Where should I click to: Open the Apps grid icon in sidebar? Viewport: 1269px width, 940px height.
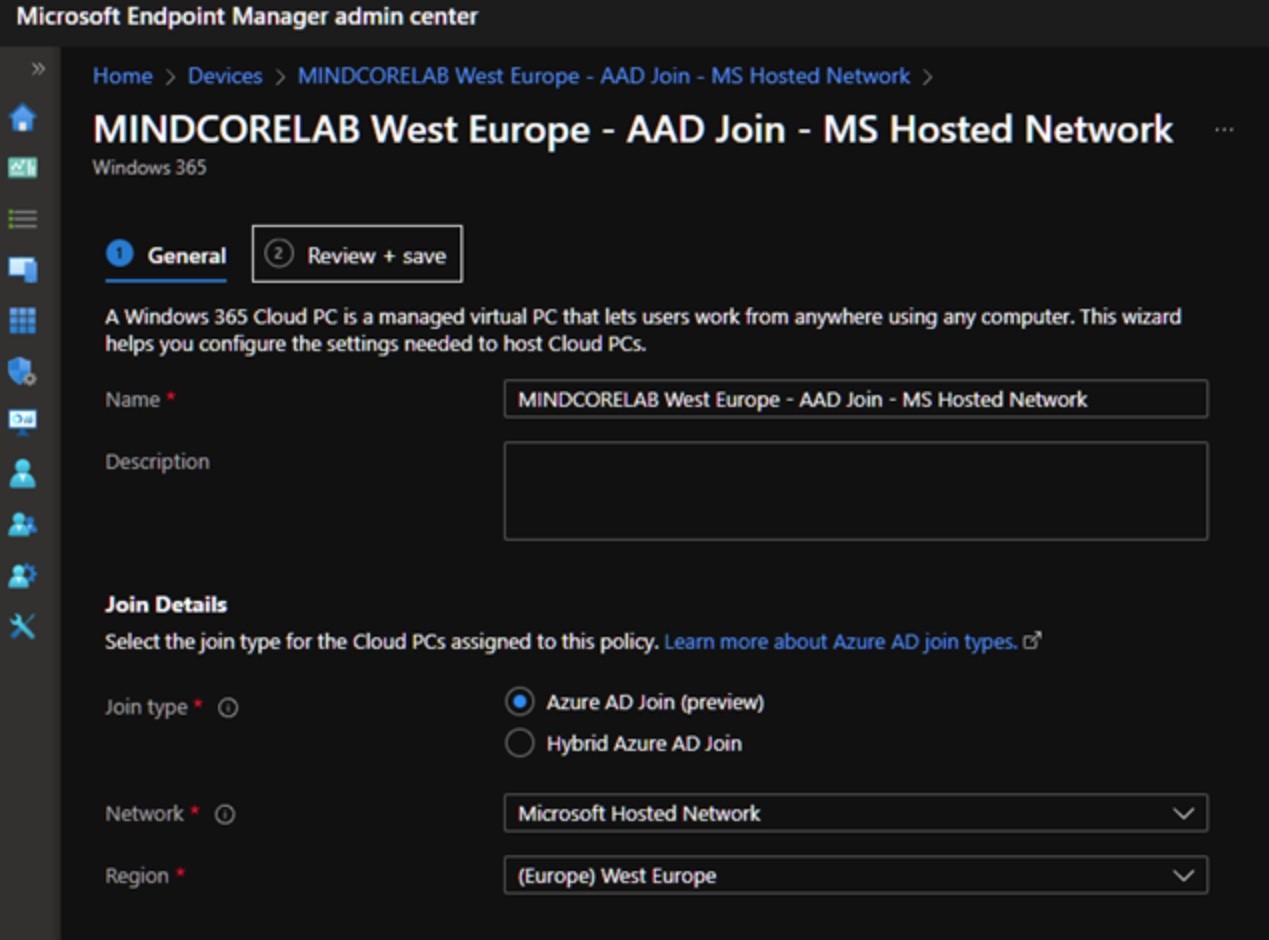[x=23, y=320]
